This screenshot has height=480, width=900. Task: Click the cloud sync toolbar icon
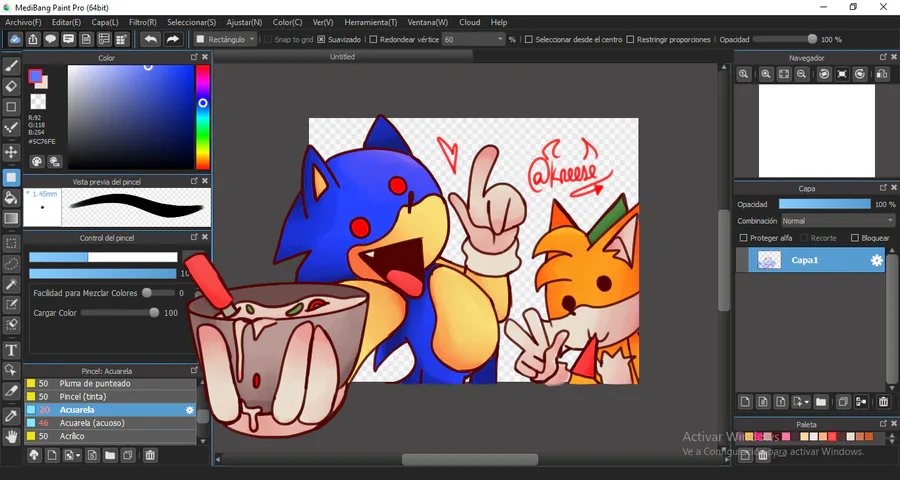pyautogui.click(x=15, y=39)
